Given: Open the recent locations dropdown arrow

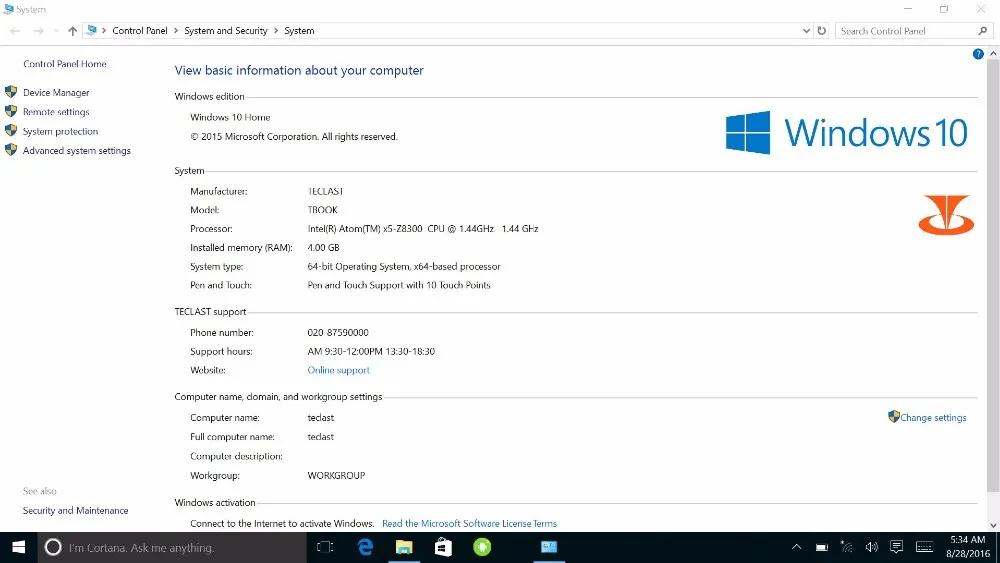Looking at the screenshot, I should [56, 31].
